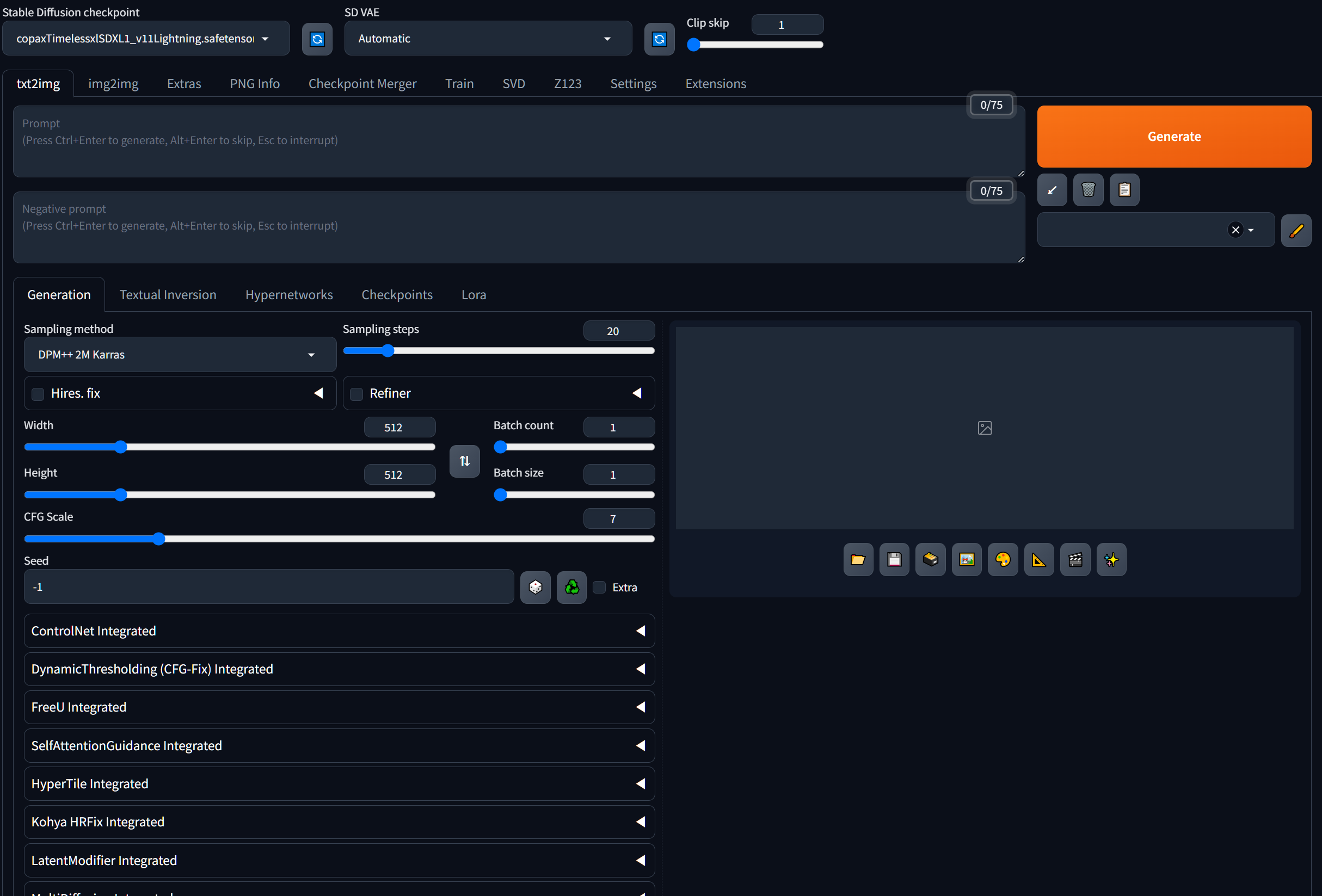The image size is (1322, 896).
Task: Open the Sampling method dropdown
Action: (x=179, y=354)
